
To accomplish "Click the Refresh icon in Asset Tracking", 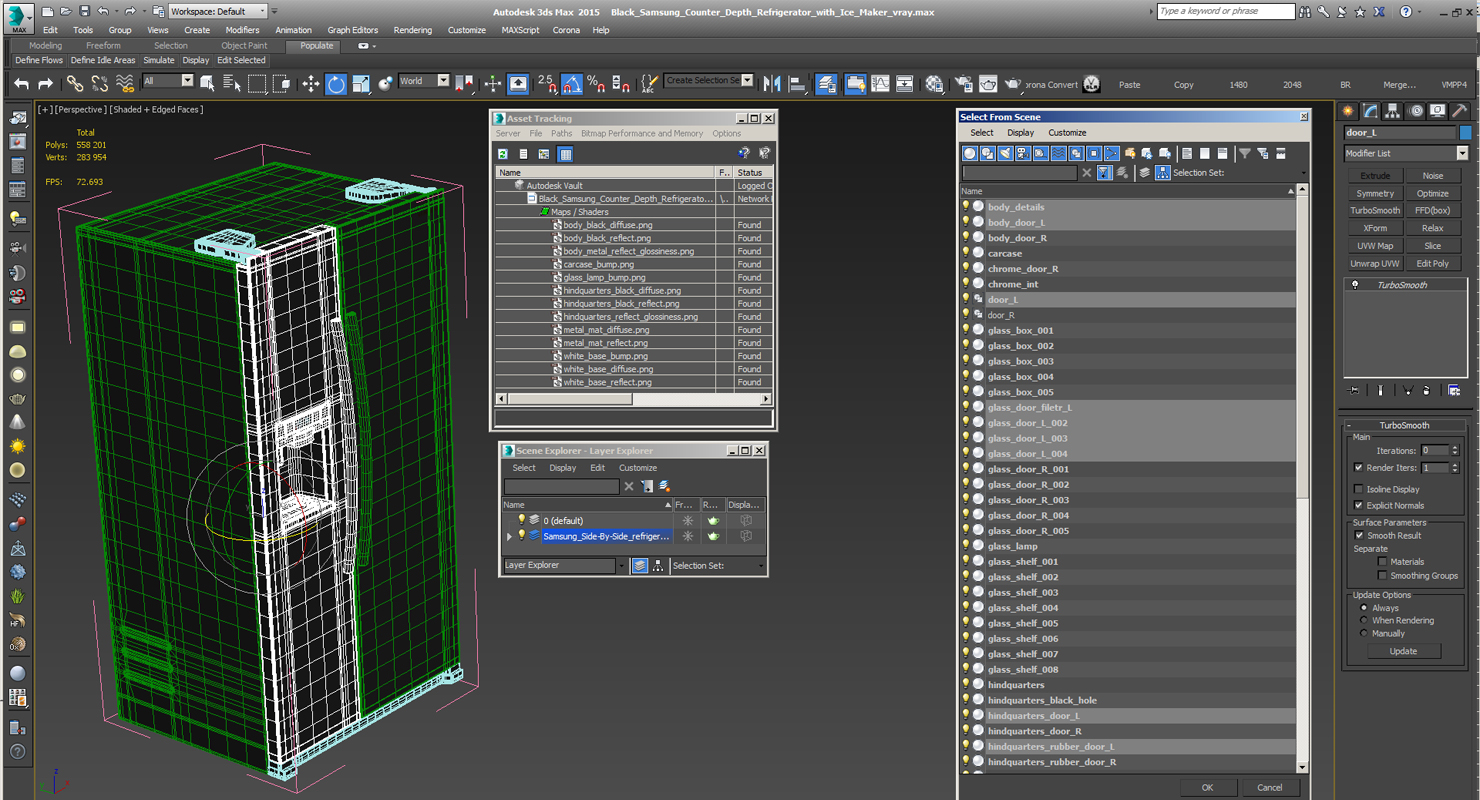I will [503, 154].
